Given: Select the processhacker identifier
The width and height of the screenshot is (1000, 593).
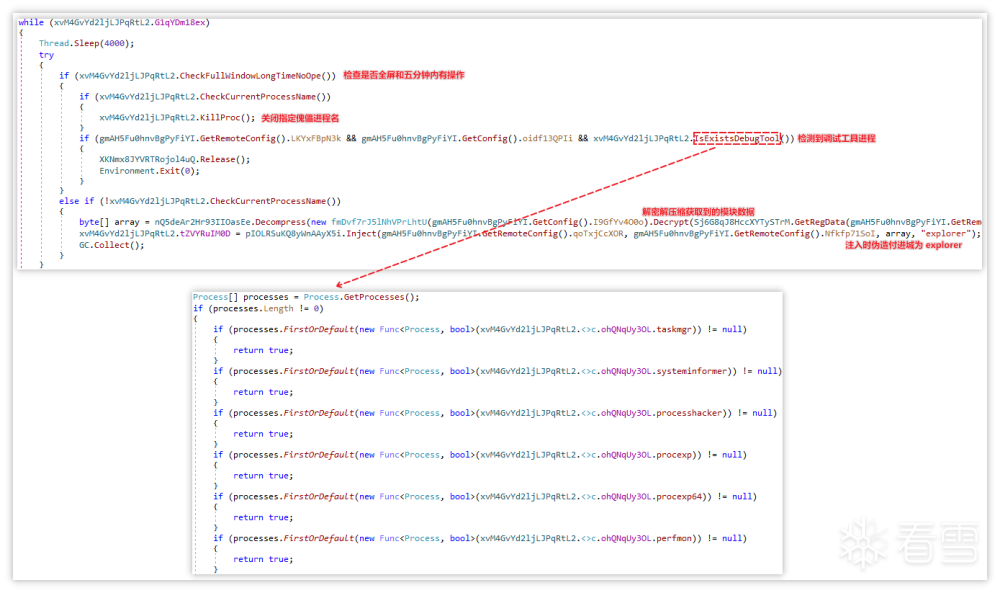Looking at the screenshot, I should pos(691,413).
